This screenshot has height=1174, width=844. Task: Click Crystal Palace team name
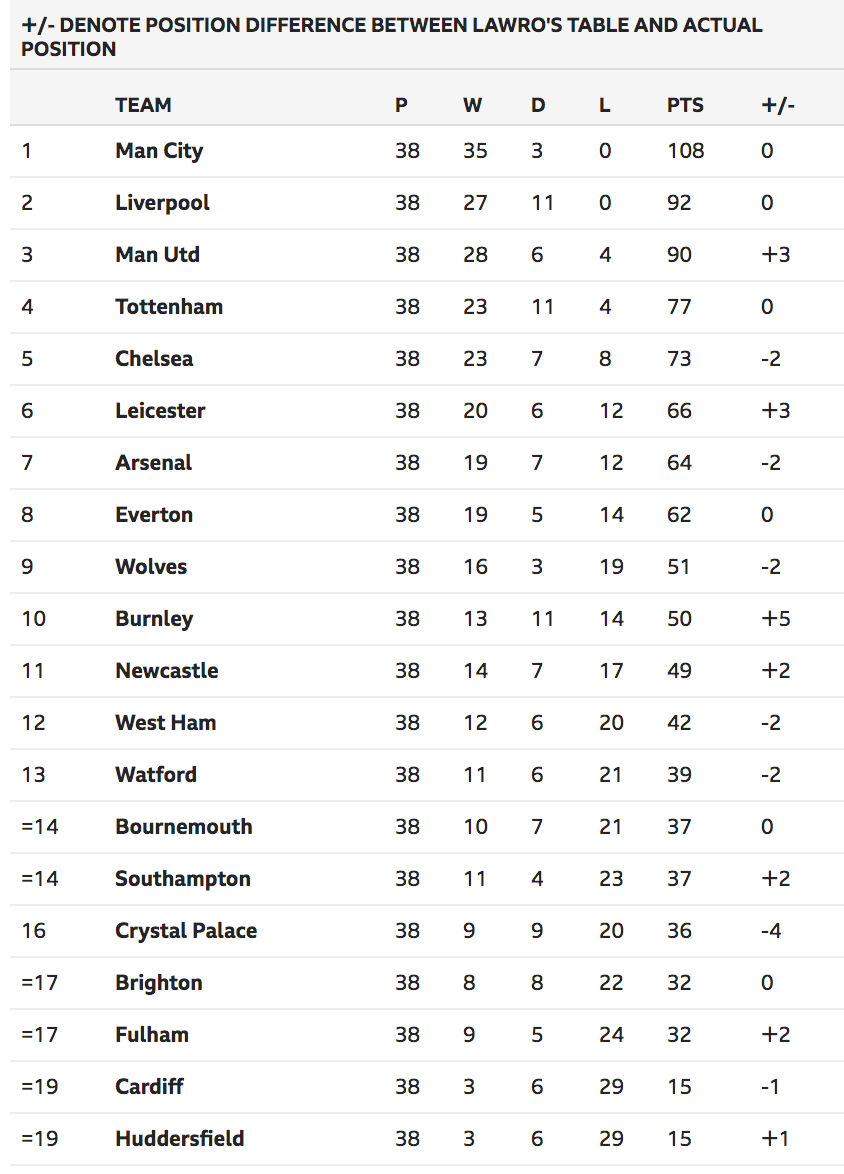pyautogui.click(x=186, y=931)
